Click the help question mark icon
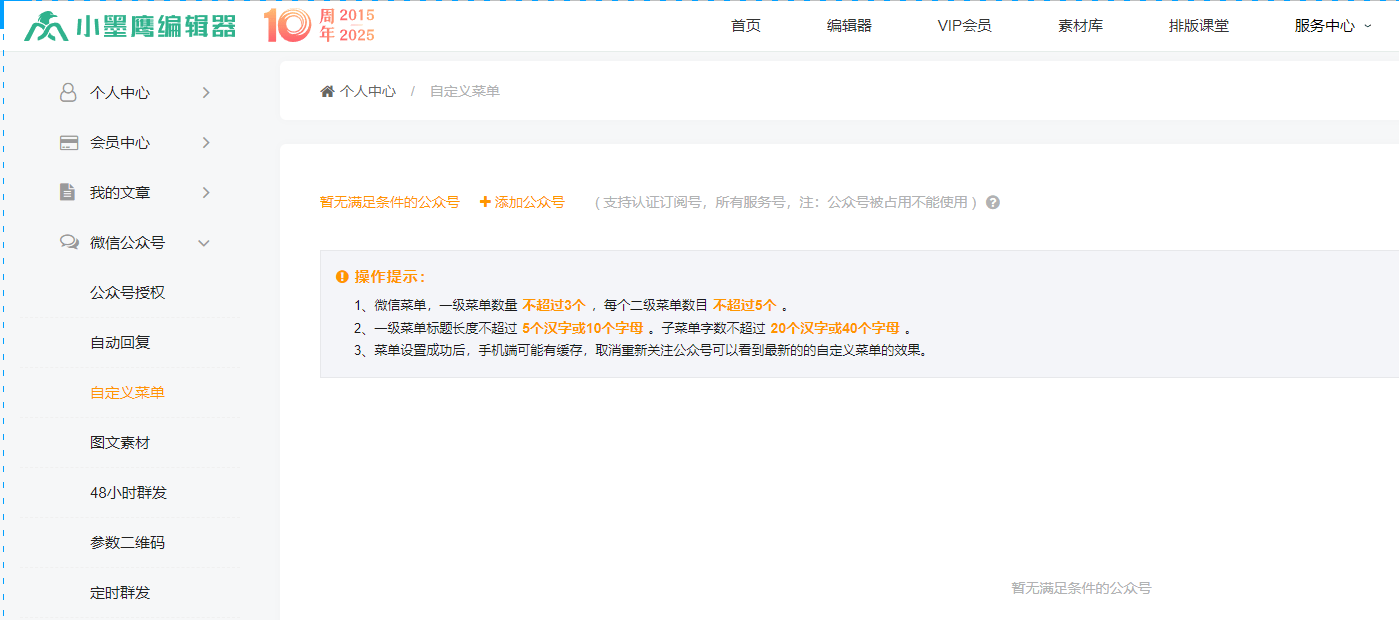Viewport: 1399px width, 620px height. [x=993, y=202]
